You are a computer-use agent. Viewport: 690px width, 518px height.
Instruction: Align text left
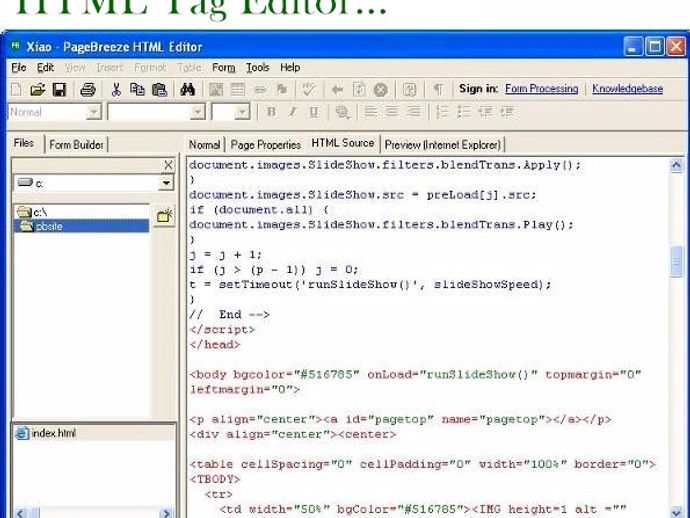(371, 112)
